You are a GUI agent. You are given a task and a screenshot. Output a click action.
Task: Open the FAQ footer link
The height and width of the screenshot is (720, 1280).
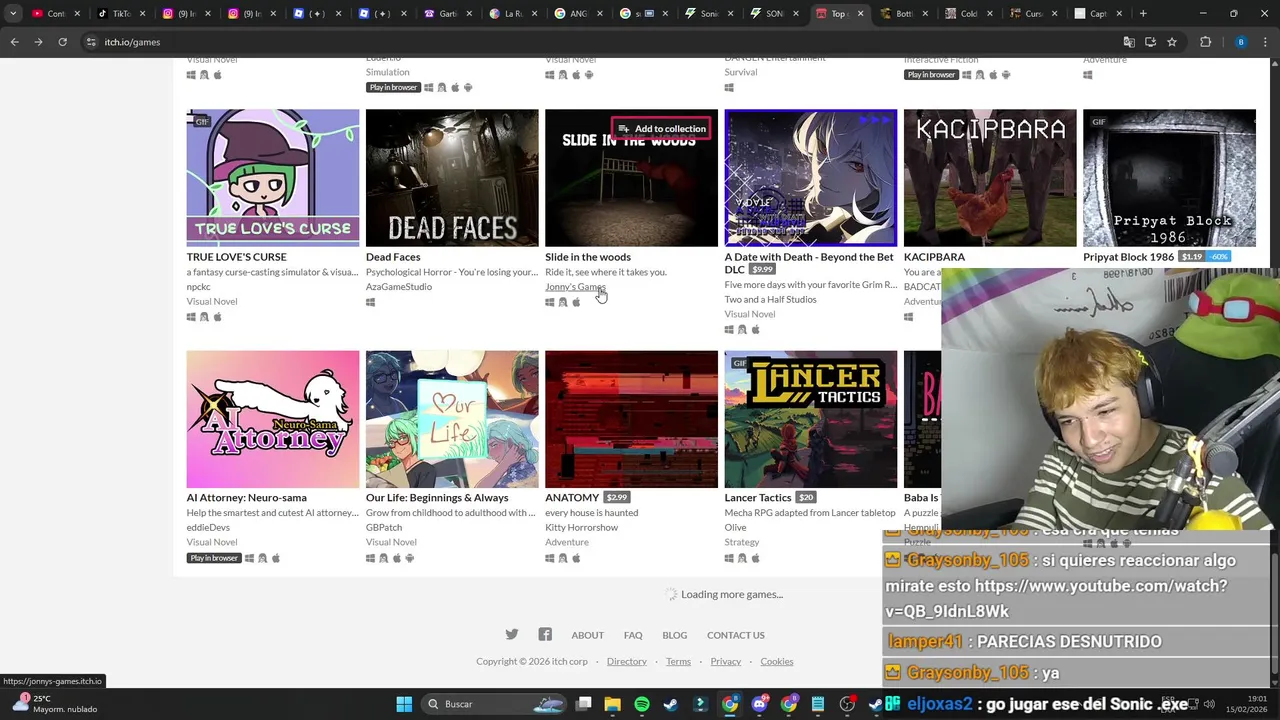pyautogui.click(x=633, y=635)
